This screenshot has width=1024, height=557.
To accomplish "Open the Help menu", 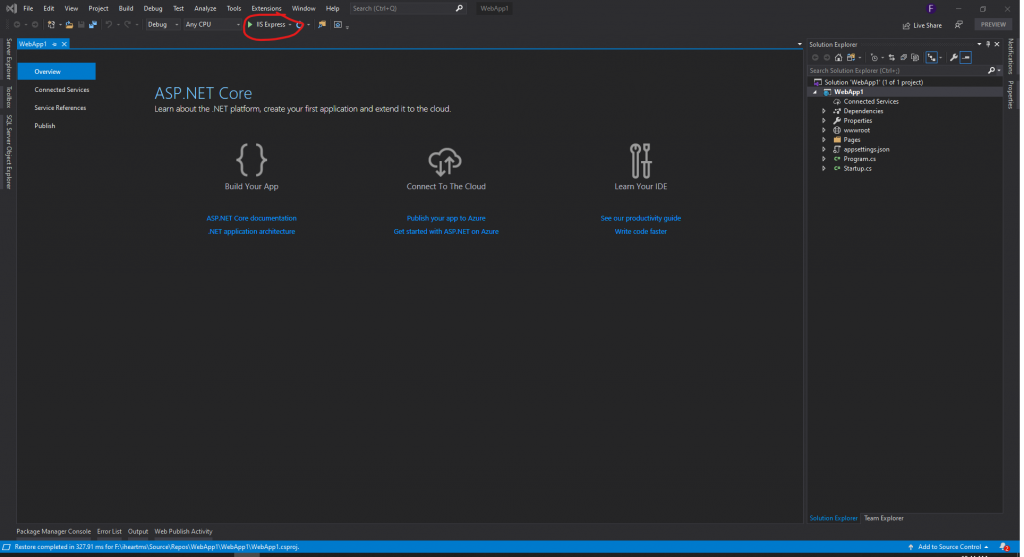I will click(x=332, y=8).
